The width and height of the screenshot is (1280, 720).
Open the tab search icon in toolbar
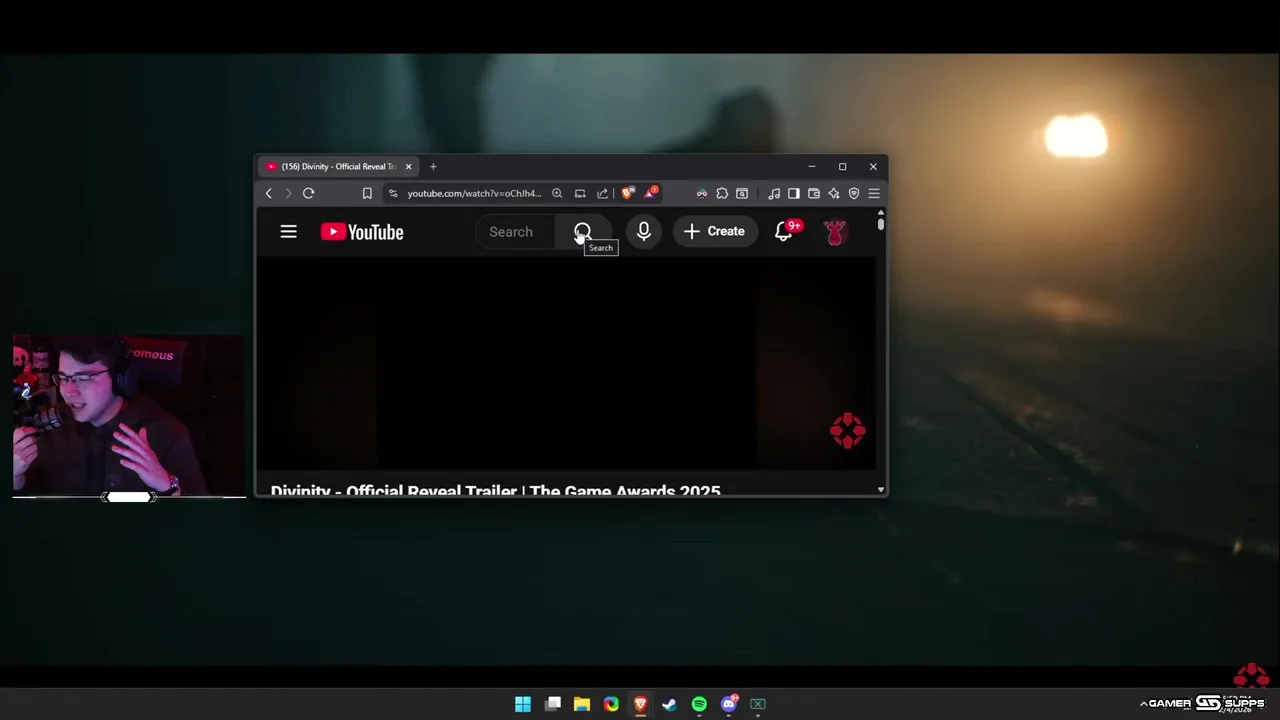742,193
